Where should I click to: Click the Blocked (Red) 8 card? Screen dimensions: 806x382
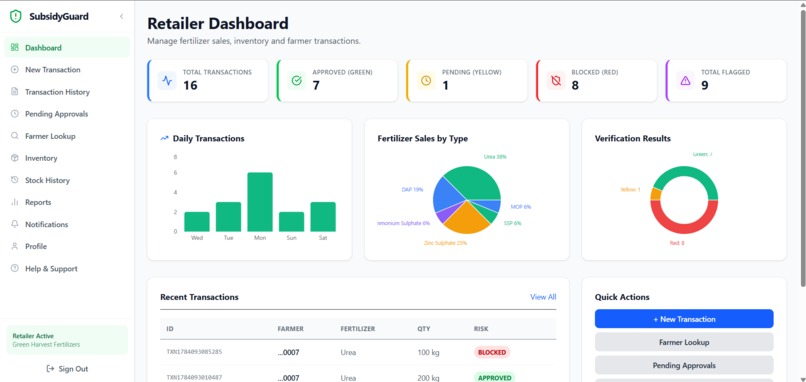596,80
